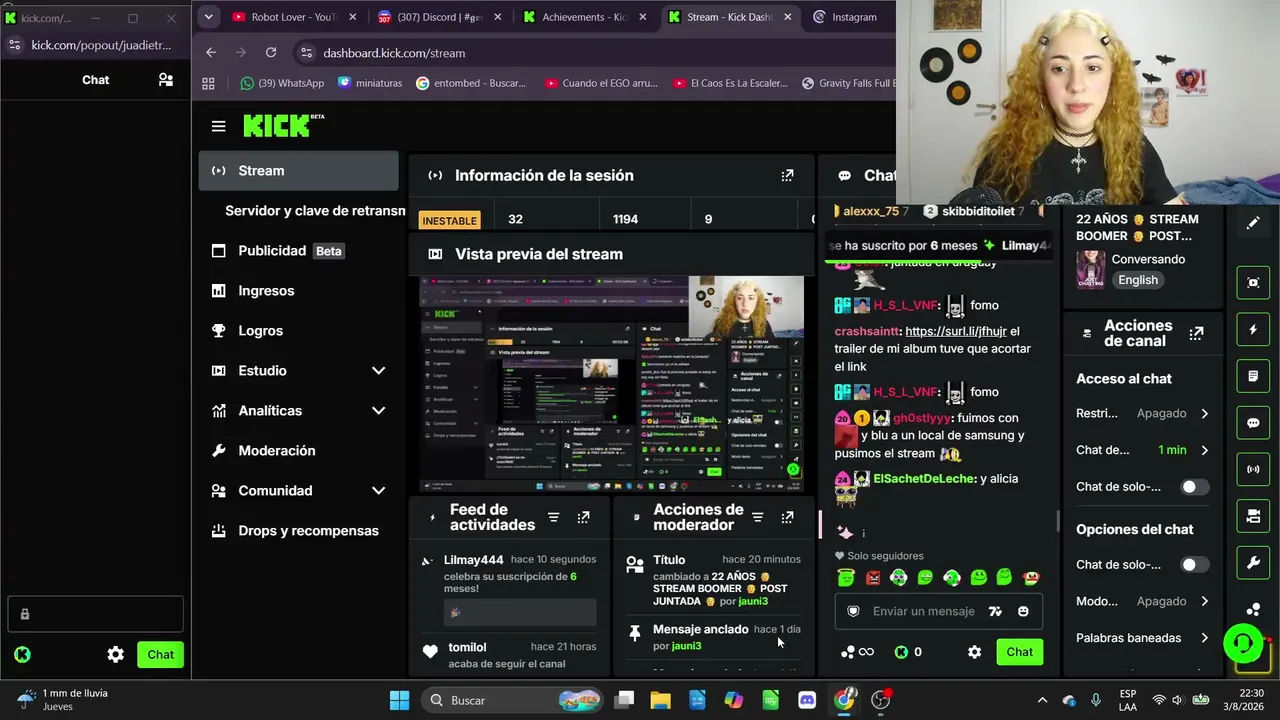Click the Windows taskbar Buscar search box
This screenshot has height=720, width=1280.
coord(514,700)
